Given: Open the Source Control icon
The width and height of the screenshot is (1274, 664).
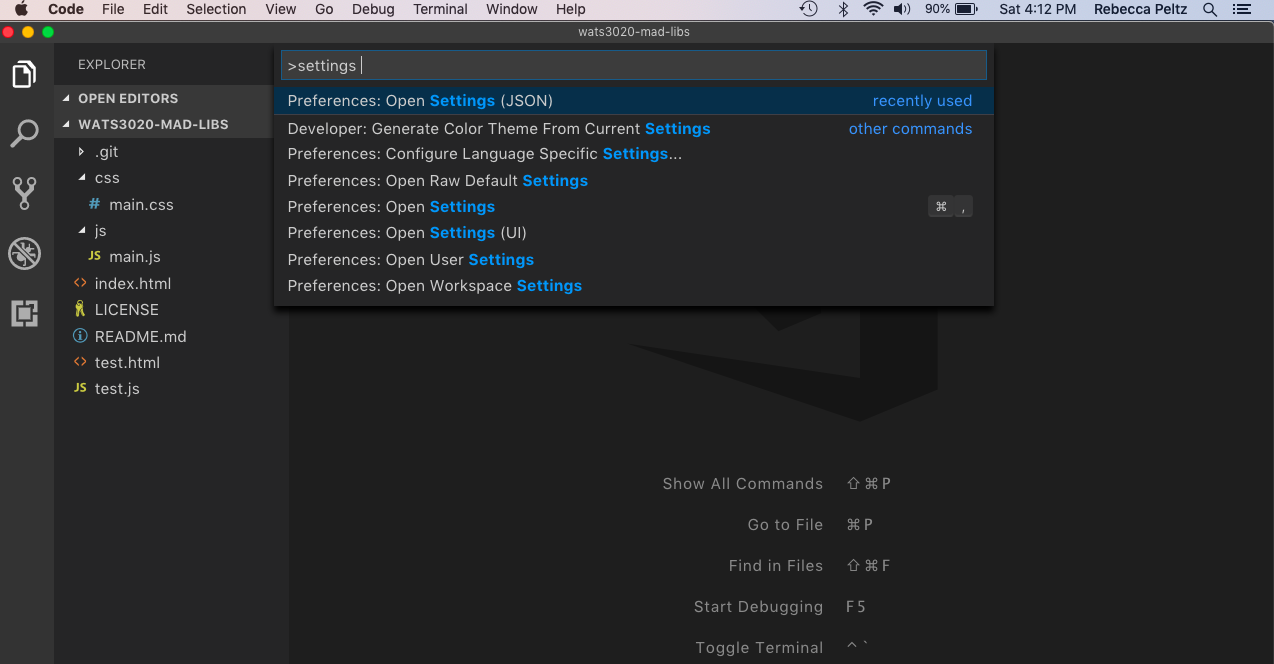Looking at the screenshot, I should [25, 193].
